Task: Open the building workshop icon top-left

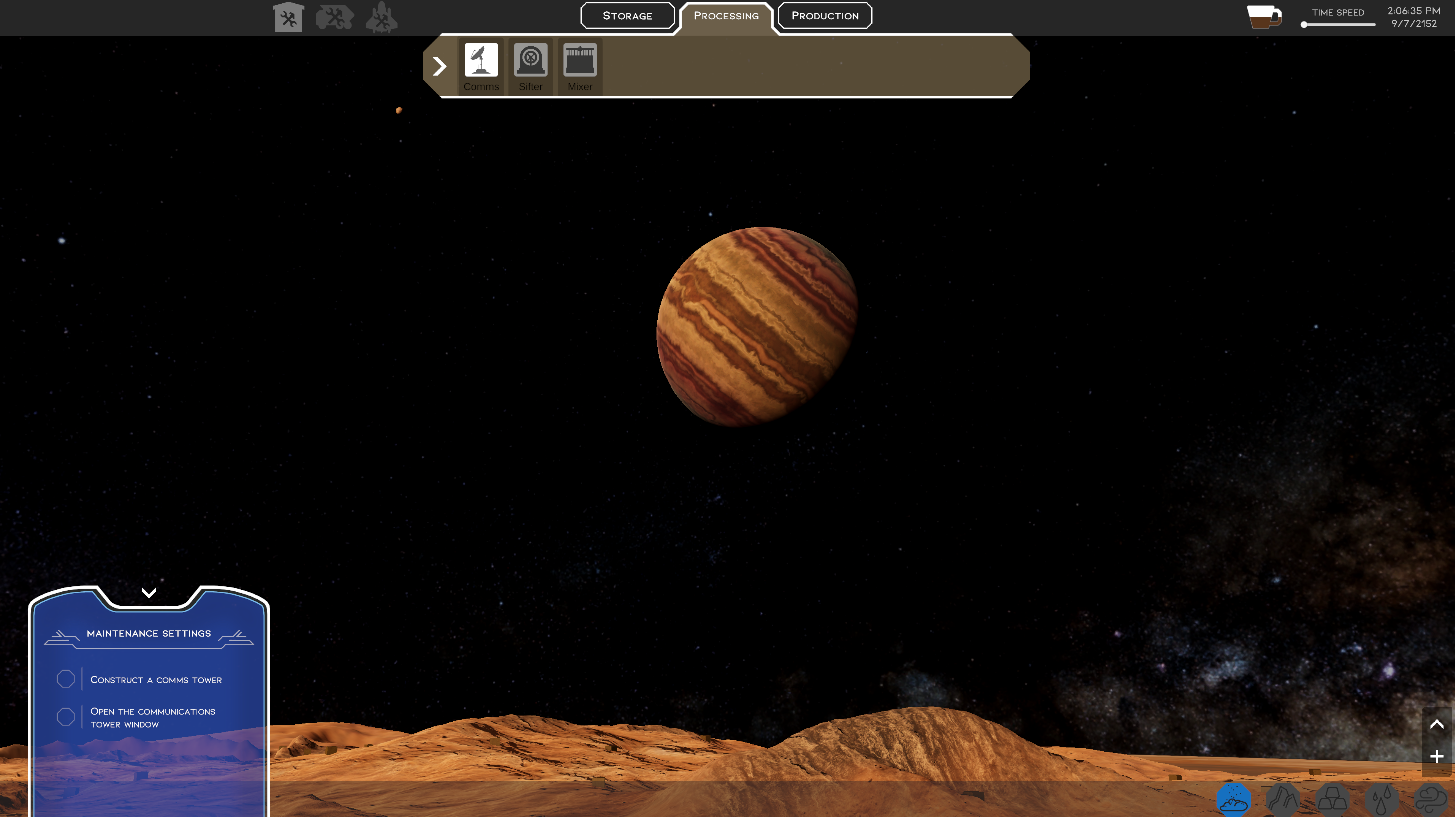Action: click(289, 17)
